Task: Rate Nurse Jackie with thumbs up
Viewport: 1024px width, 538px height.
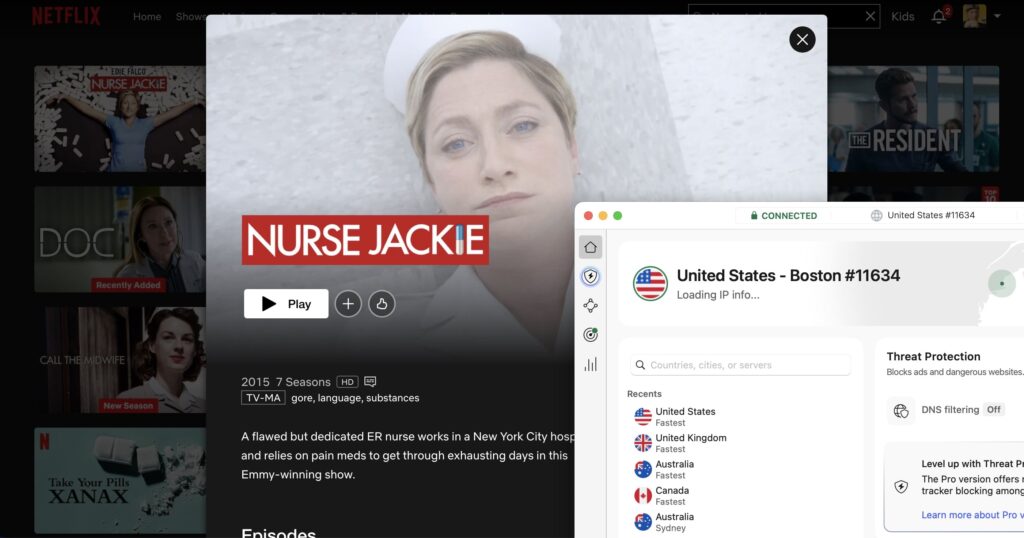Action: pos(382,304)
